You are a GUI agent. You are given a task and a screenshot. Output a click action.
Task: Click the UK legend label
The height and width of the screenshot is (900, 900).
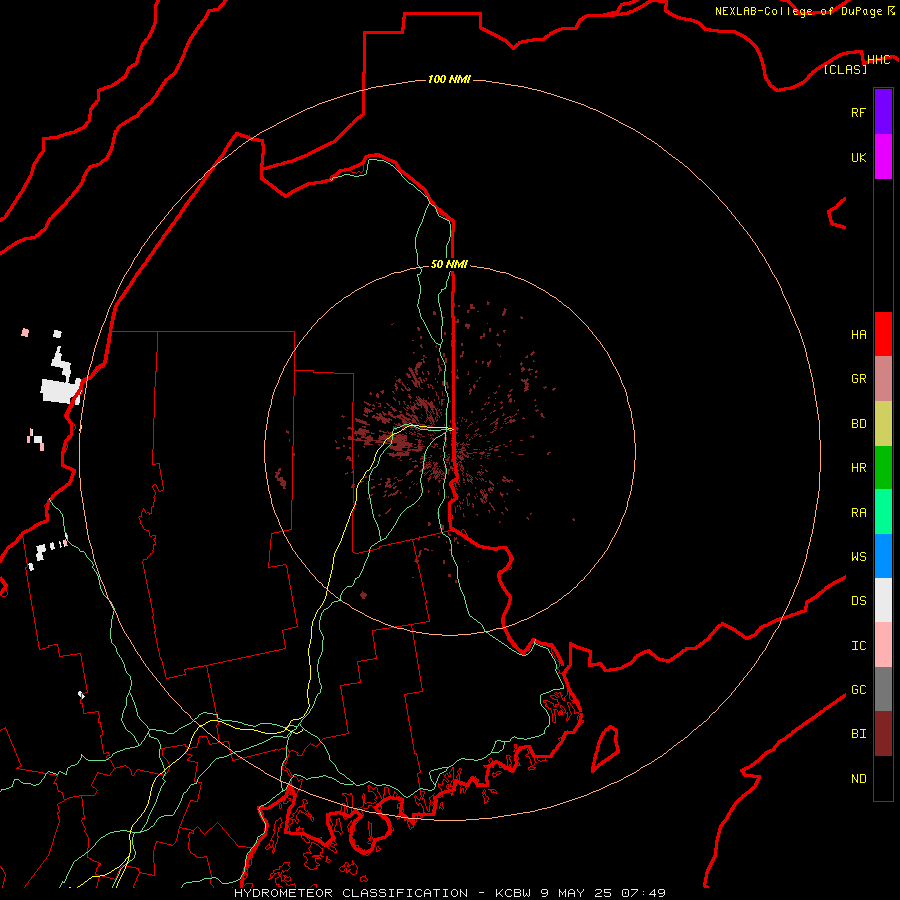tap(858, 157)
